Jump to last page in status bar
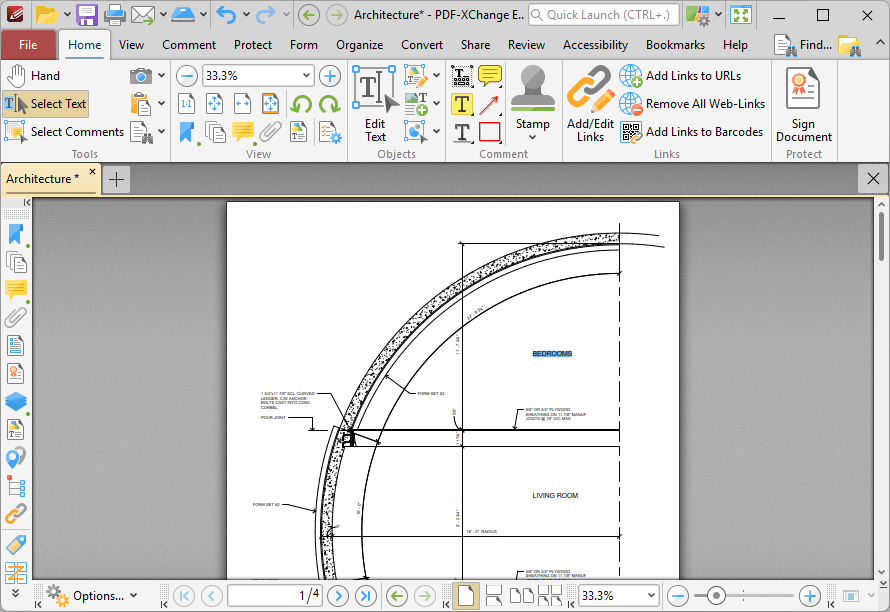This screenshot has width=890, height=612. (x=366, y=596)
